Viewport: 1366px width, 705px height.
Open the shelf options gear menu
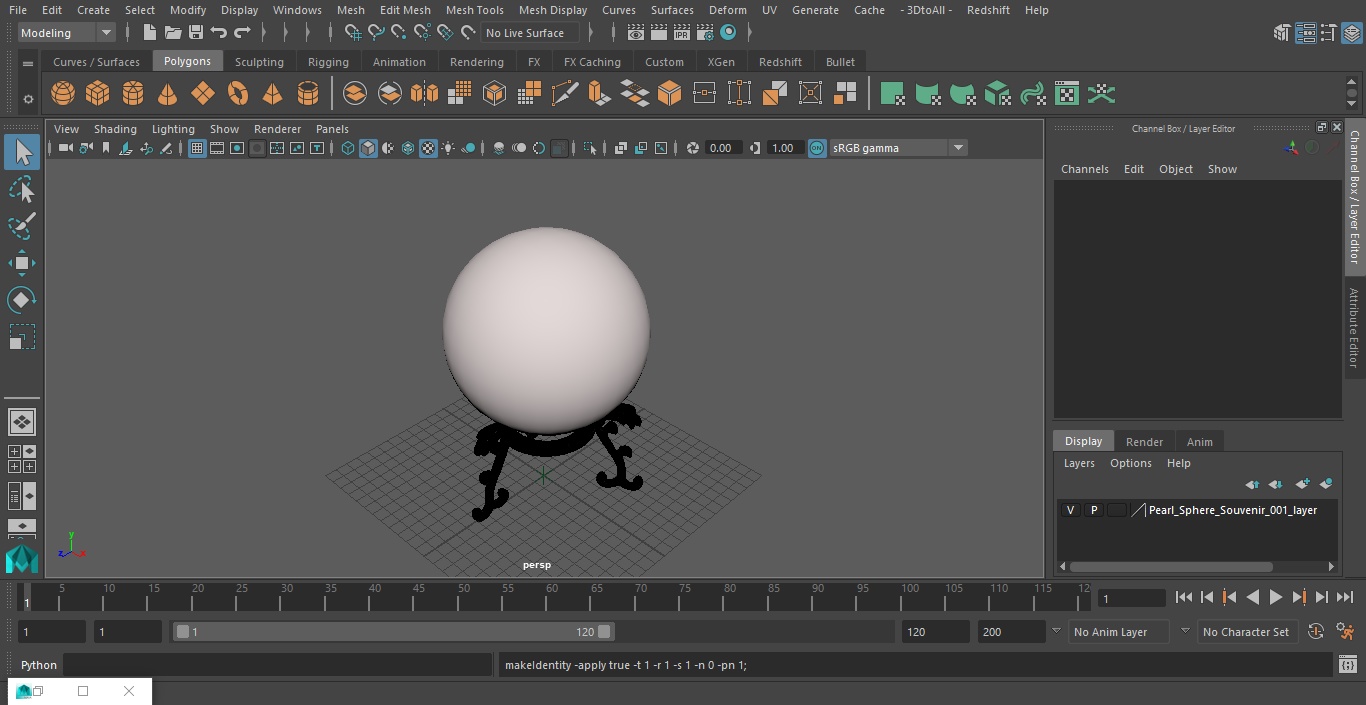click(x=28, y=99)
